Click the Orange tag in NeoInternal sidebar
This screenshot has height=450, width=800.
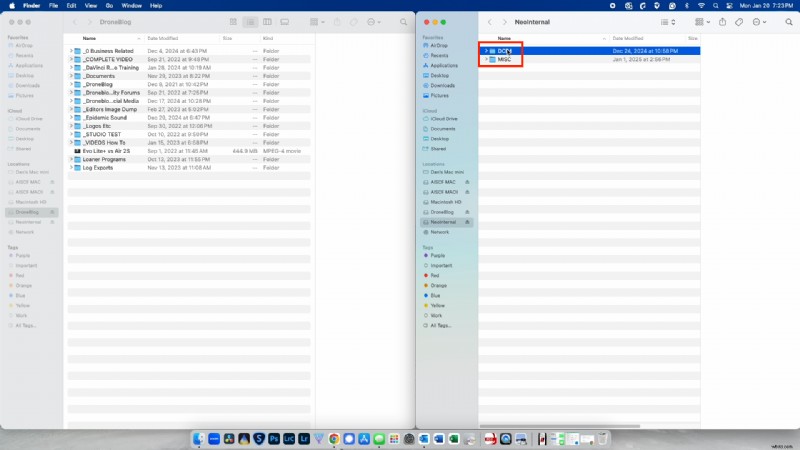click(x=441, y=286)
